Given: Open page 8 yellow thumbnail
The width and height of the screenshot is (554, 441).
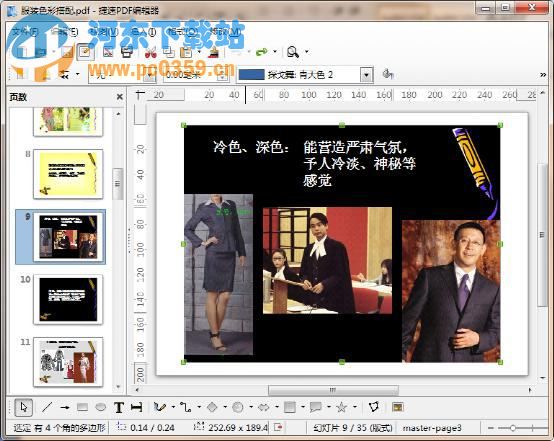Looking at the screenshot, I should coord(68,174).
